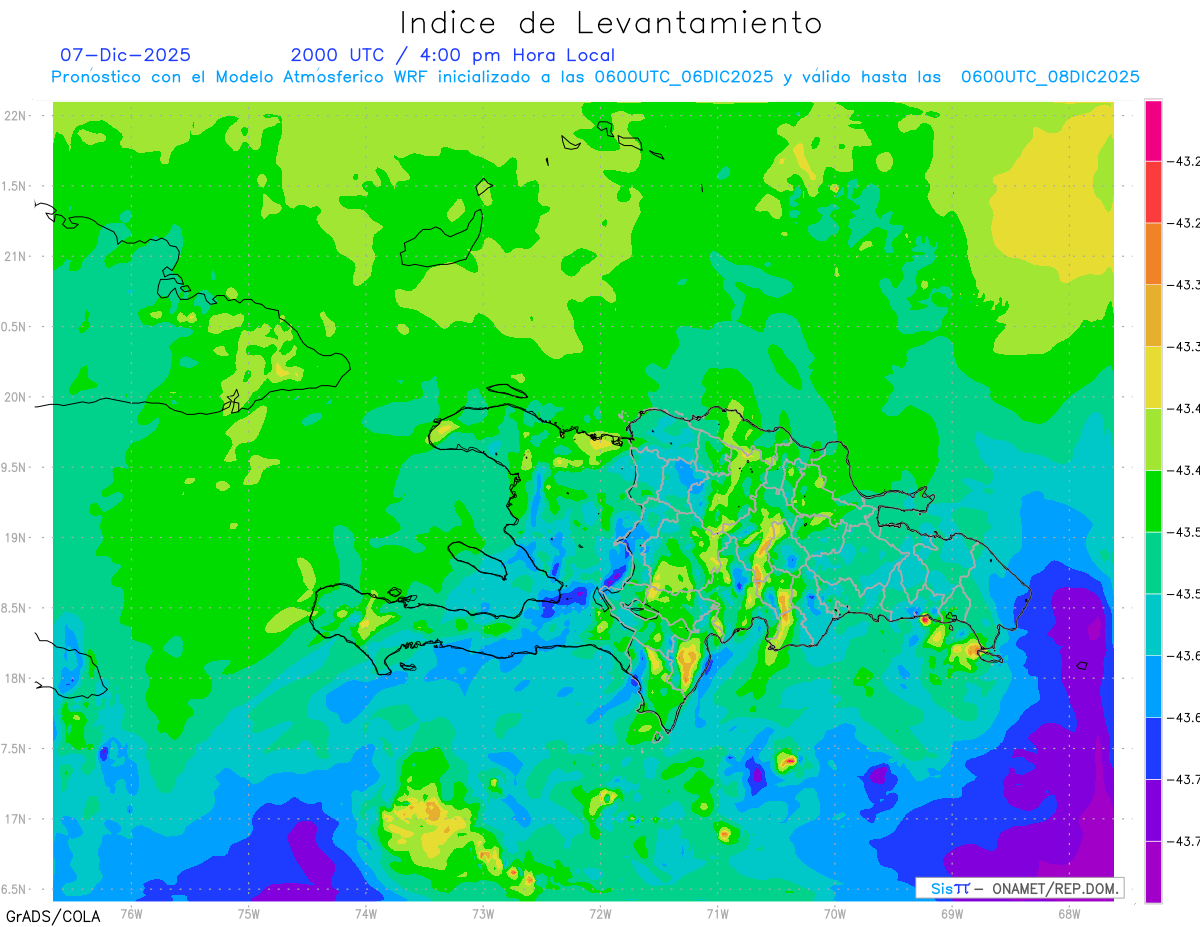Click the time text '2000 UTC / 4:00 pm Hora Local'

(x=452, y=55)
